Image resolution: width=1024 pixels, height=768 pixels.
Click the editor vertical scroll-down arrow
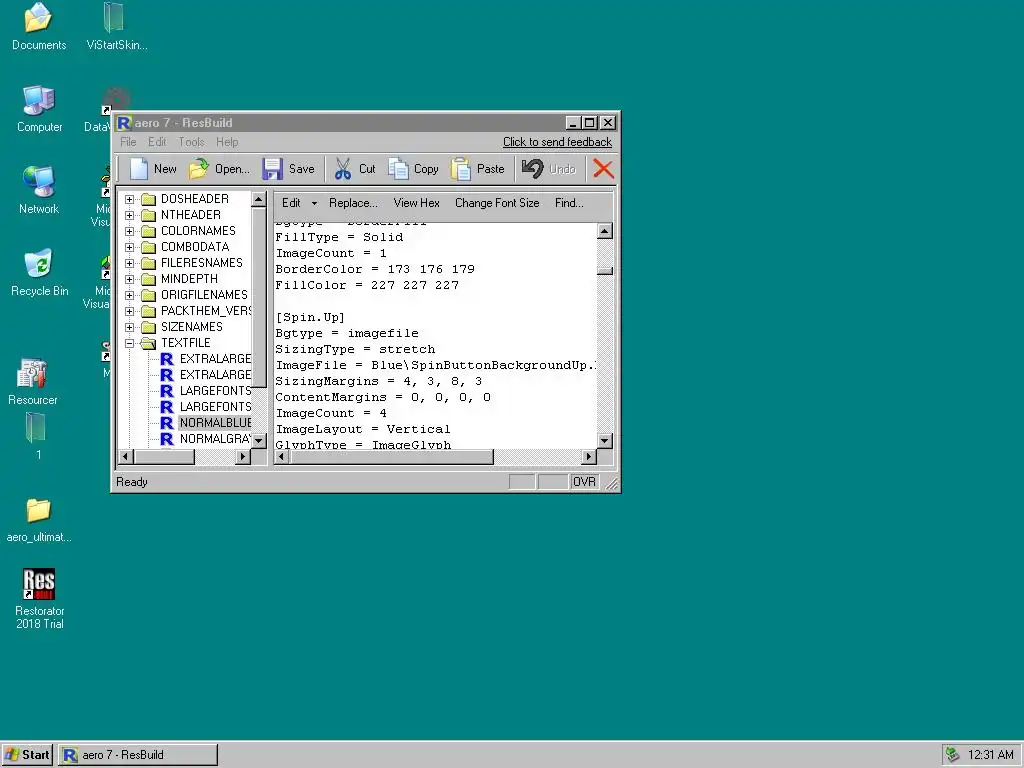pyautogui.click(x=605, y=441)
